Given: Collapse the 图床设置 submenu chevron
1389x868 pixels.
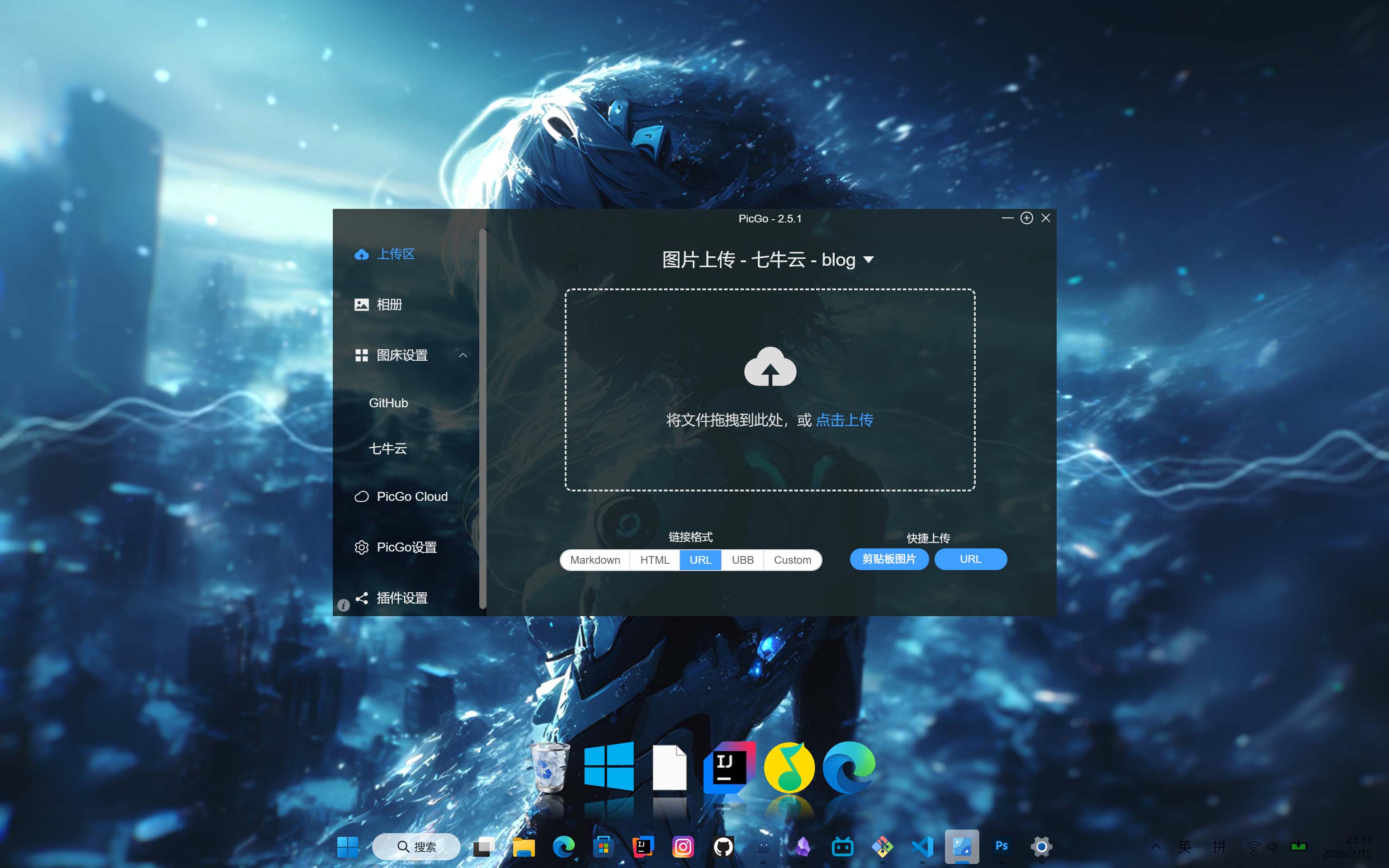Looking at the screenshot, I should (x=463, y=355).
